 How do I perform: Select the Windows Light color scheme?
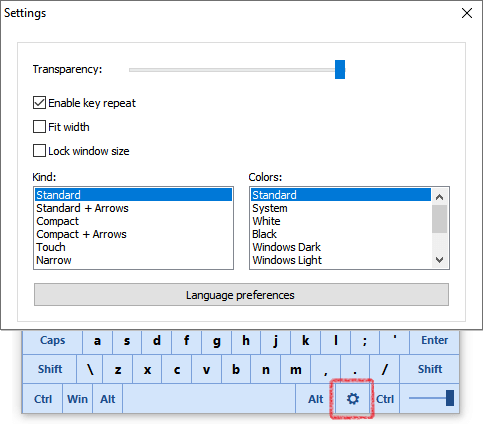[x=341, y=260]
